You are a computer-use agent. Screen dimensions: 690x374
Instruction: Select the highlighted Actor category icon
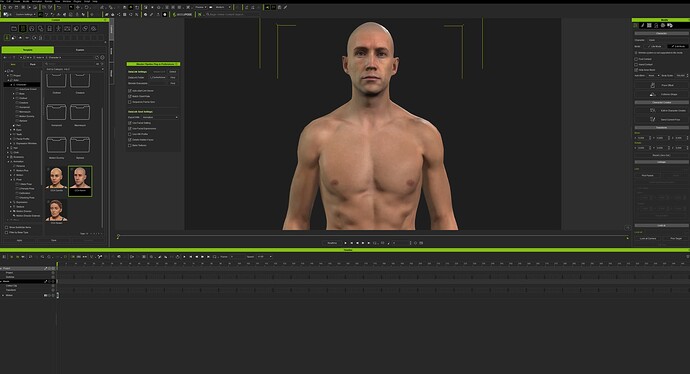click(x=23, y=29)
